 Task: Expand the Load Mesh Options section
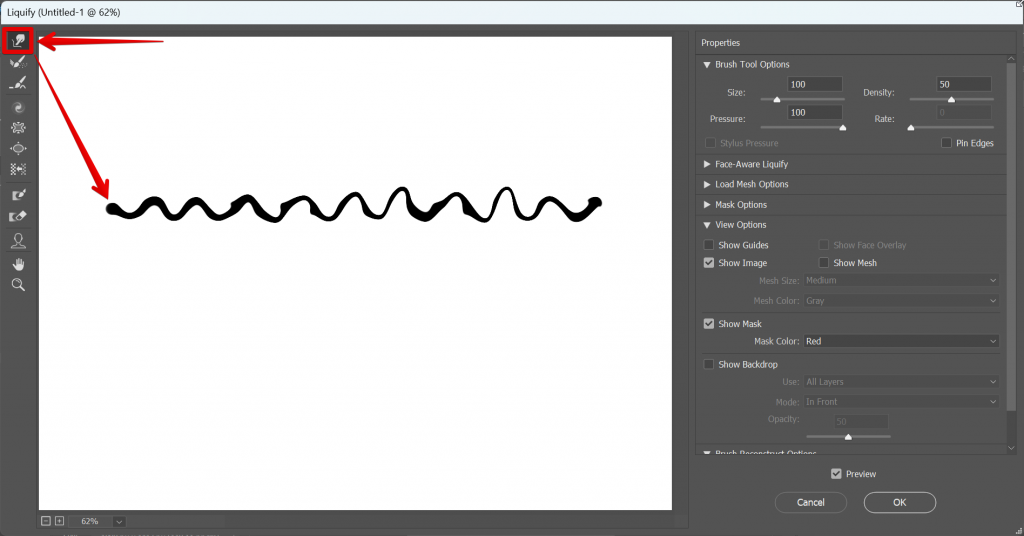tap(707, 184)
